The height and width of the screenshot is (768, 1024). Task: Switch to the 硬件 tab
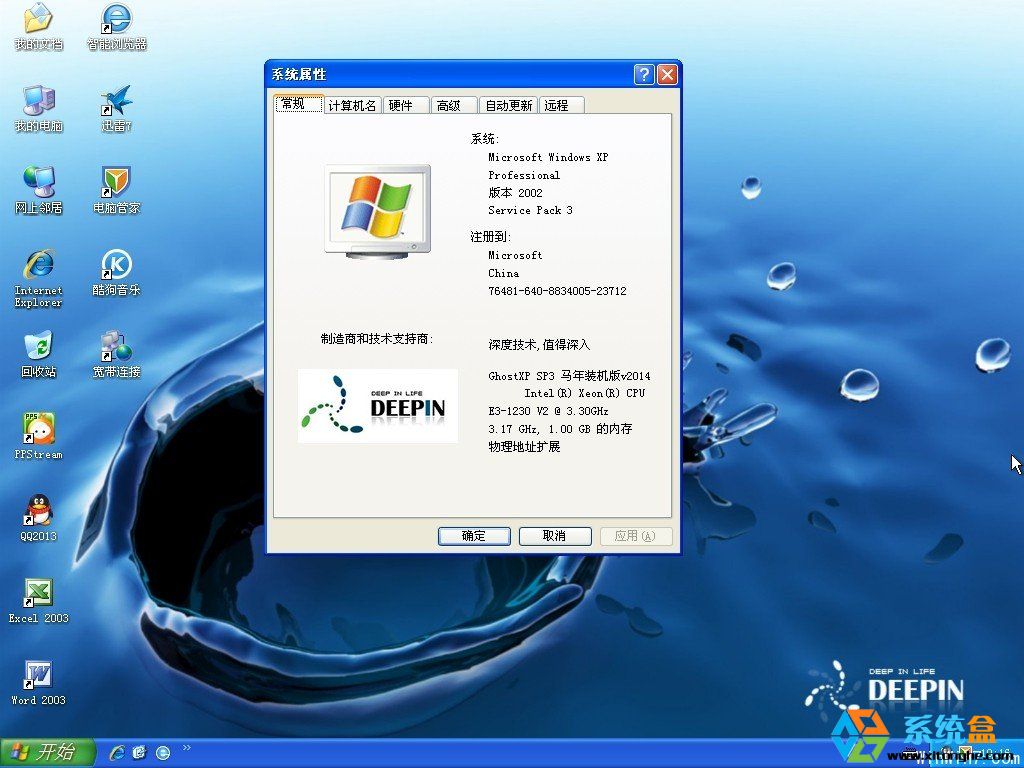[404, 104]
